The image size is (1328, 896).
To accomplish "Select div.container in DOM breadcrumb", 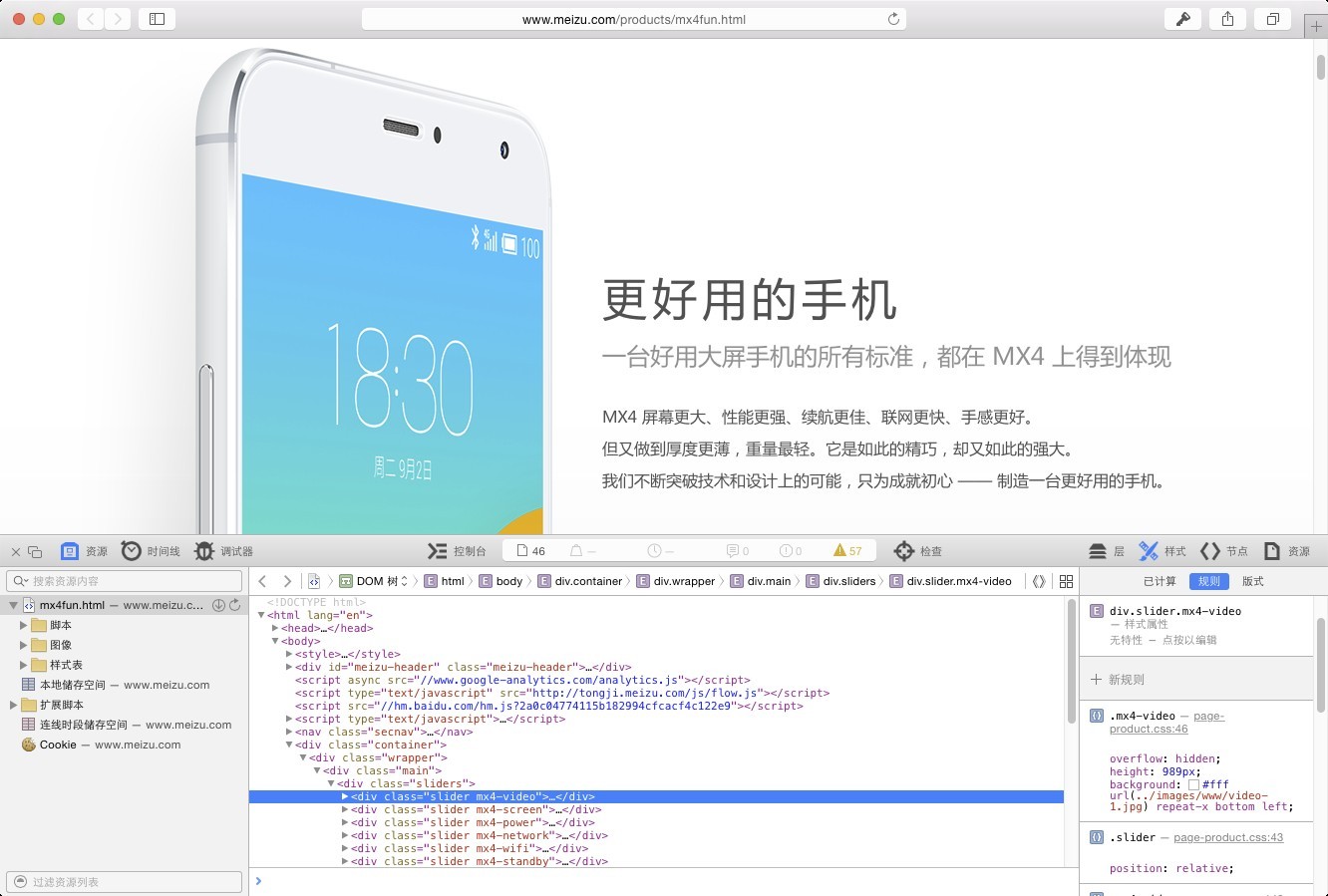I will tap(579, 581).
